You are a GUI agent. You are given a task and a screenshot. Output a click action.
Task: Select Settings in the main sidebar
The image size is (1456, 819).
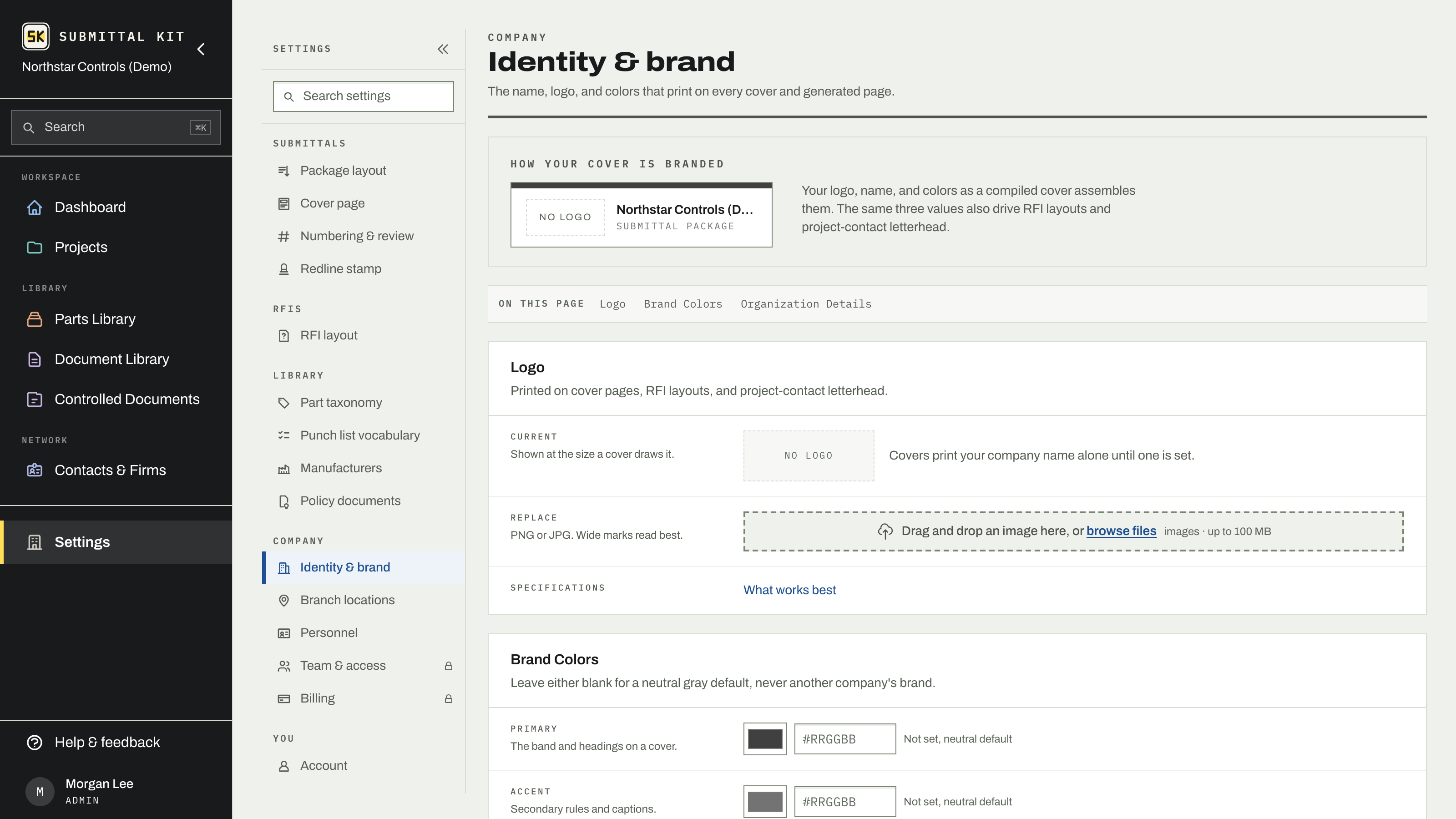point(116,542)
